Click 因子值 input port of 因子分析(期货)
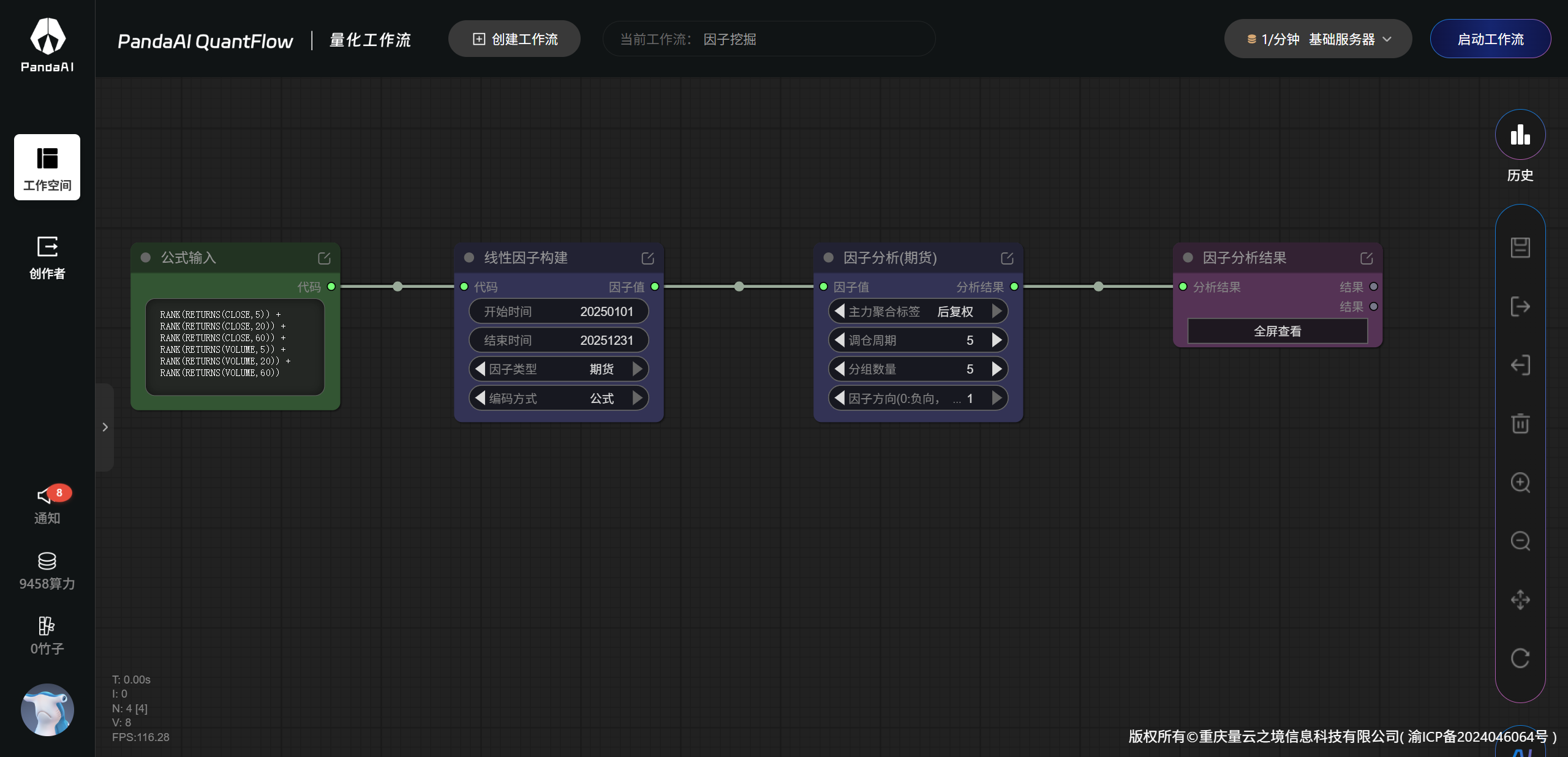1568x757 pixels. 824,287
